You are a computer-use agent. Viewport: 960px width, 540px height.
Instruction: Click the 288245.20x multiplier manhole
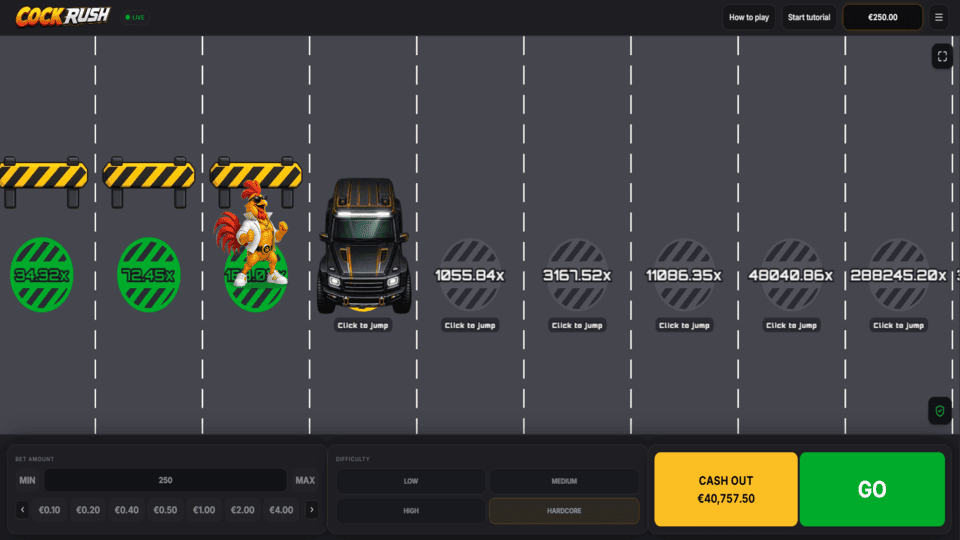pyautogui.click(x=898, y=275)
